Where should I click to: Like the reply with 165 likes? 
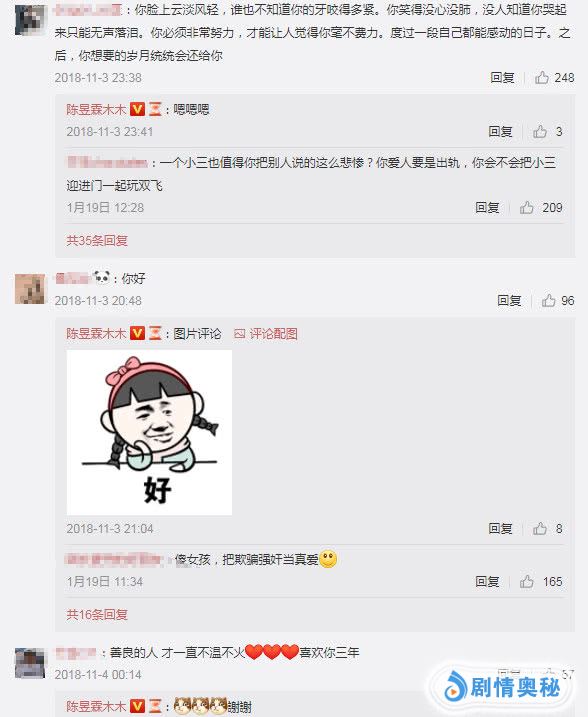[x=526, y=582]
